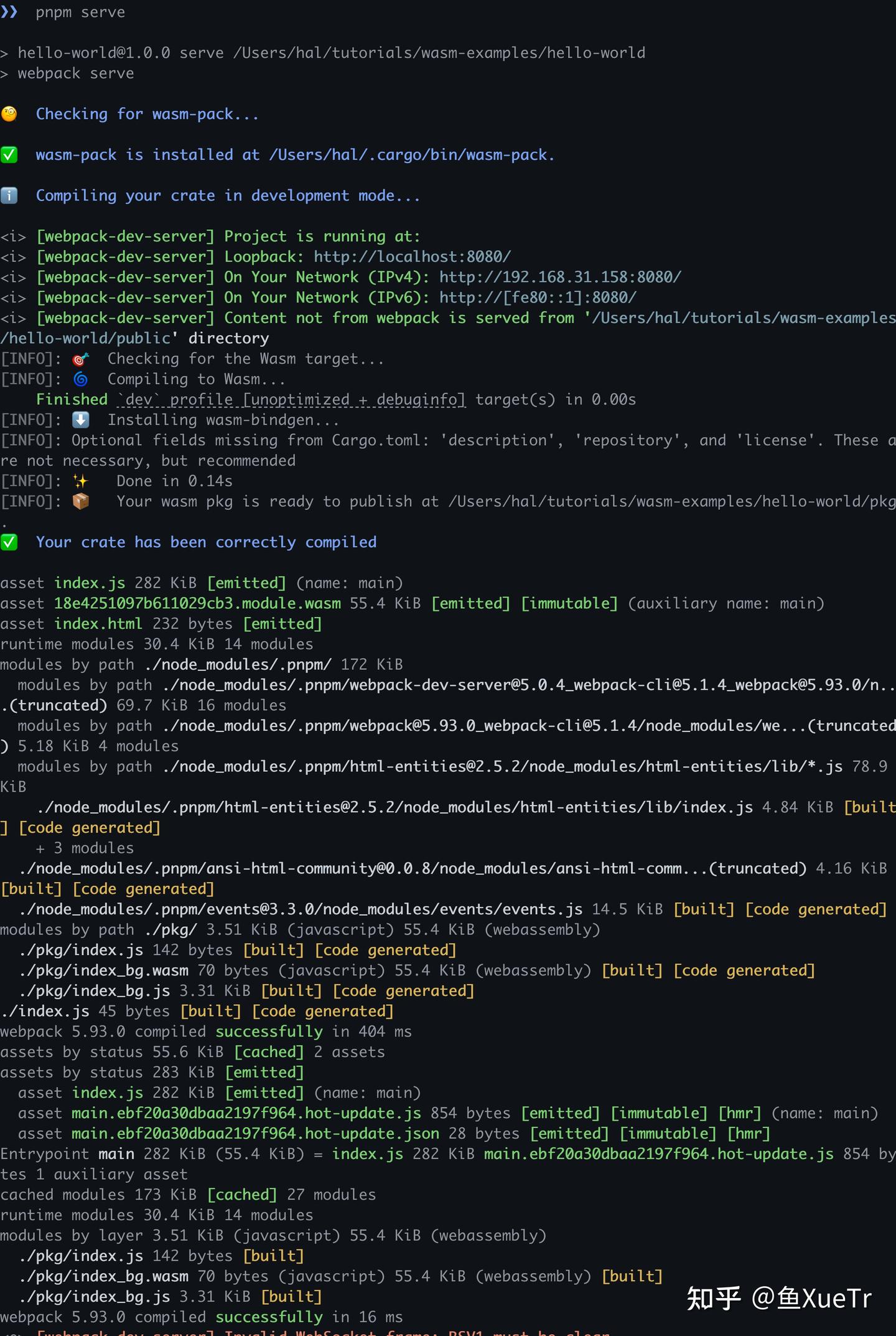The image size is (896, 1336).
Task: Click the asset name index.html
Action: tap(98, 624)
